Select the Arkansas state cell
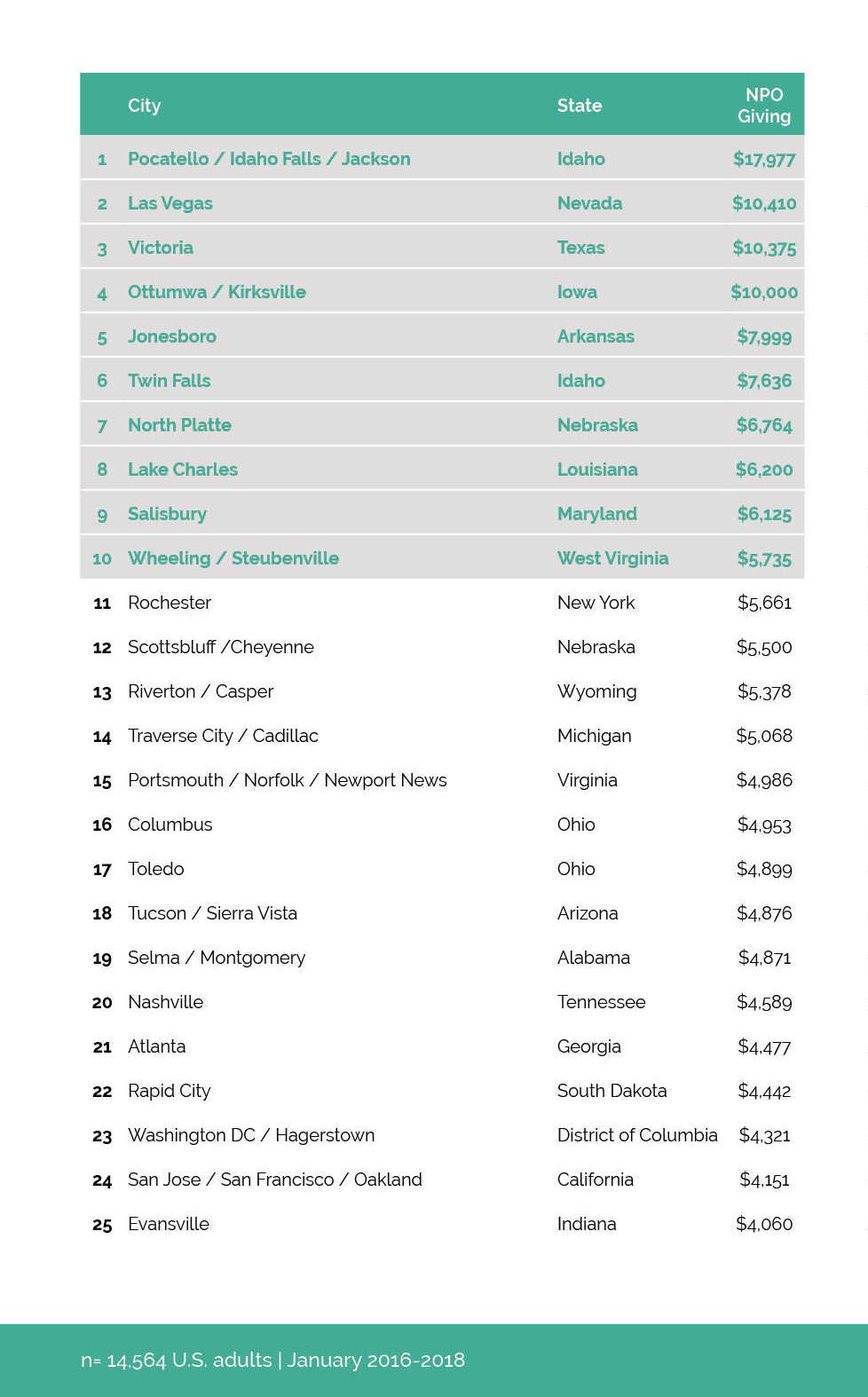868x1397 pixels. (x=596, y=336)
